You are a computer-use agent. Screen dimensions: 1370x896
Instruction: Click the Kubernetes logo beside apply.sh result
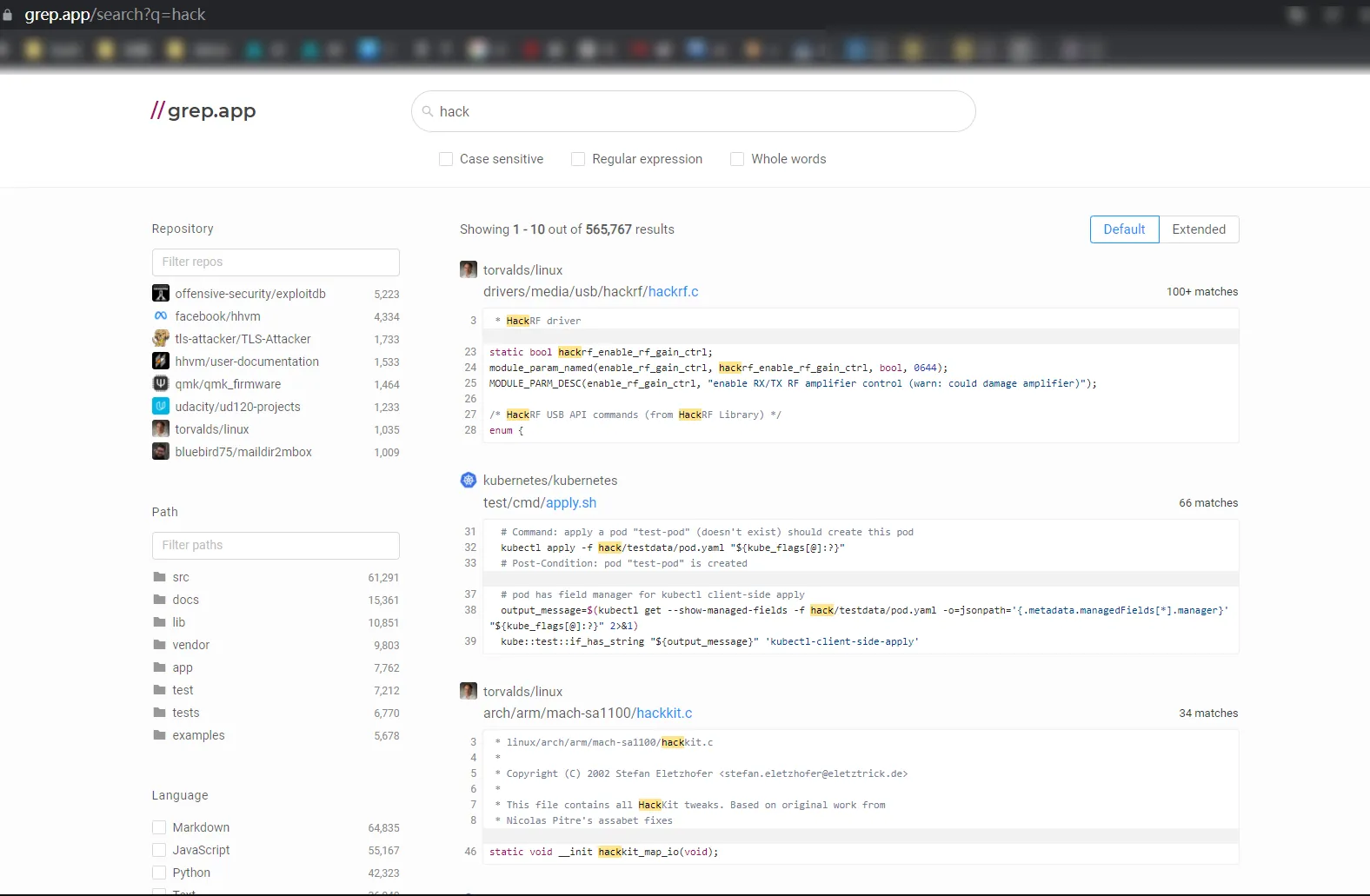coord(469,480)
